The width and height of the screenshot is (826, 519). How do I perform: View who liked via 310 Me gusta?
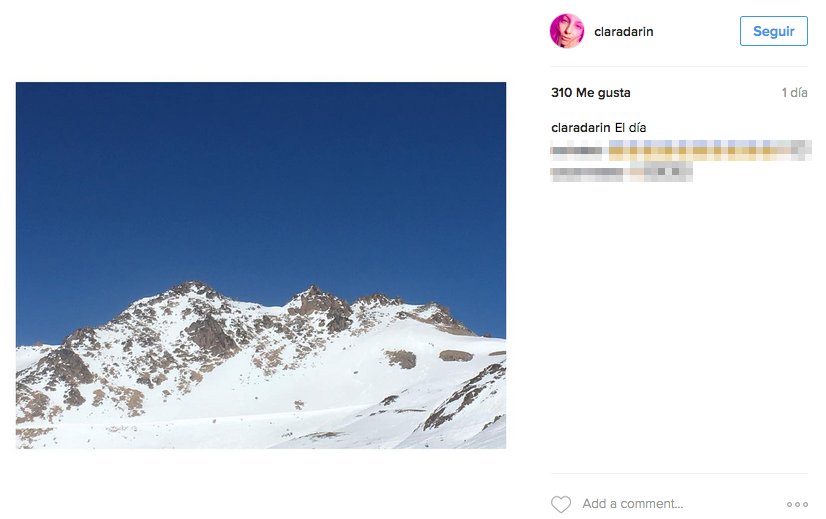(591, 93)
